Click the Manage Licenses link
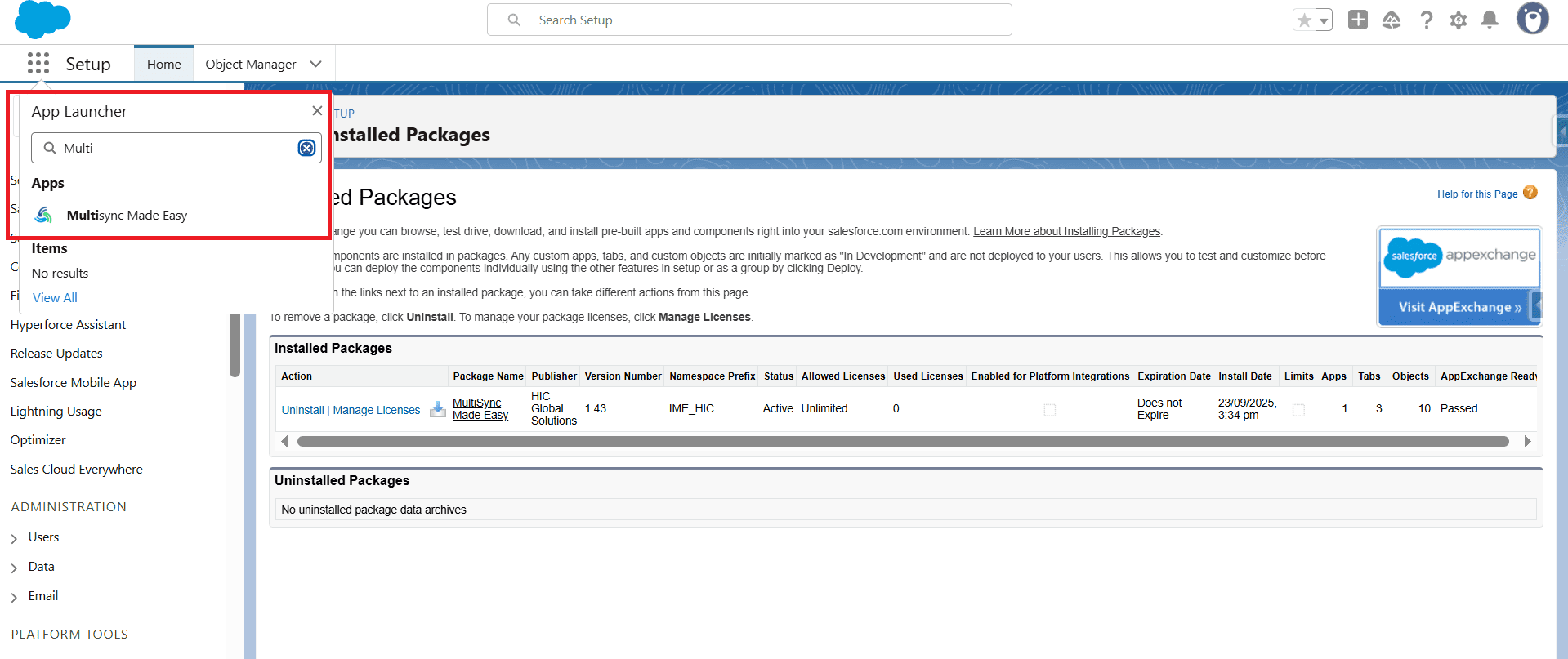This screenshot has height=659, width=1568. coord(376,410)
